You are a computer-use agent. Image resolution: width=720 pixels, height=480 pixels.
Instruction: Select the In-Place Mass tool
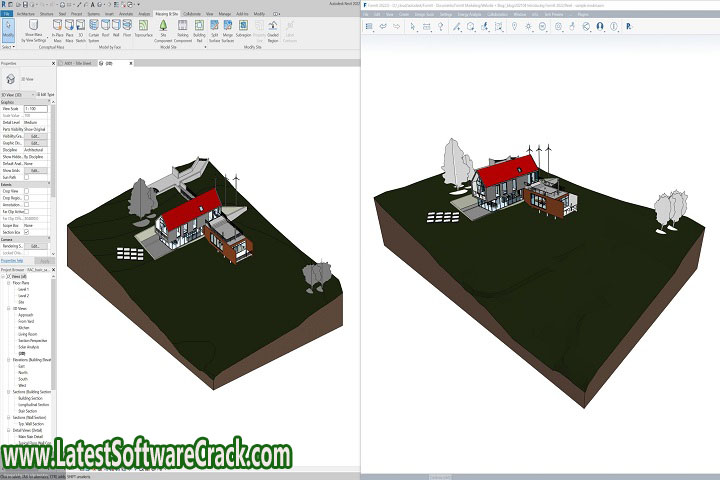(x=56, y=30)
